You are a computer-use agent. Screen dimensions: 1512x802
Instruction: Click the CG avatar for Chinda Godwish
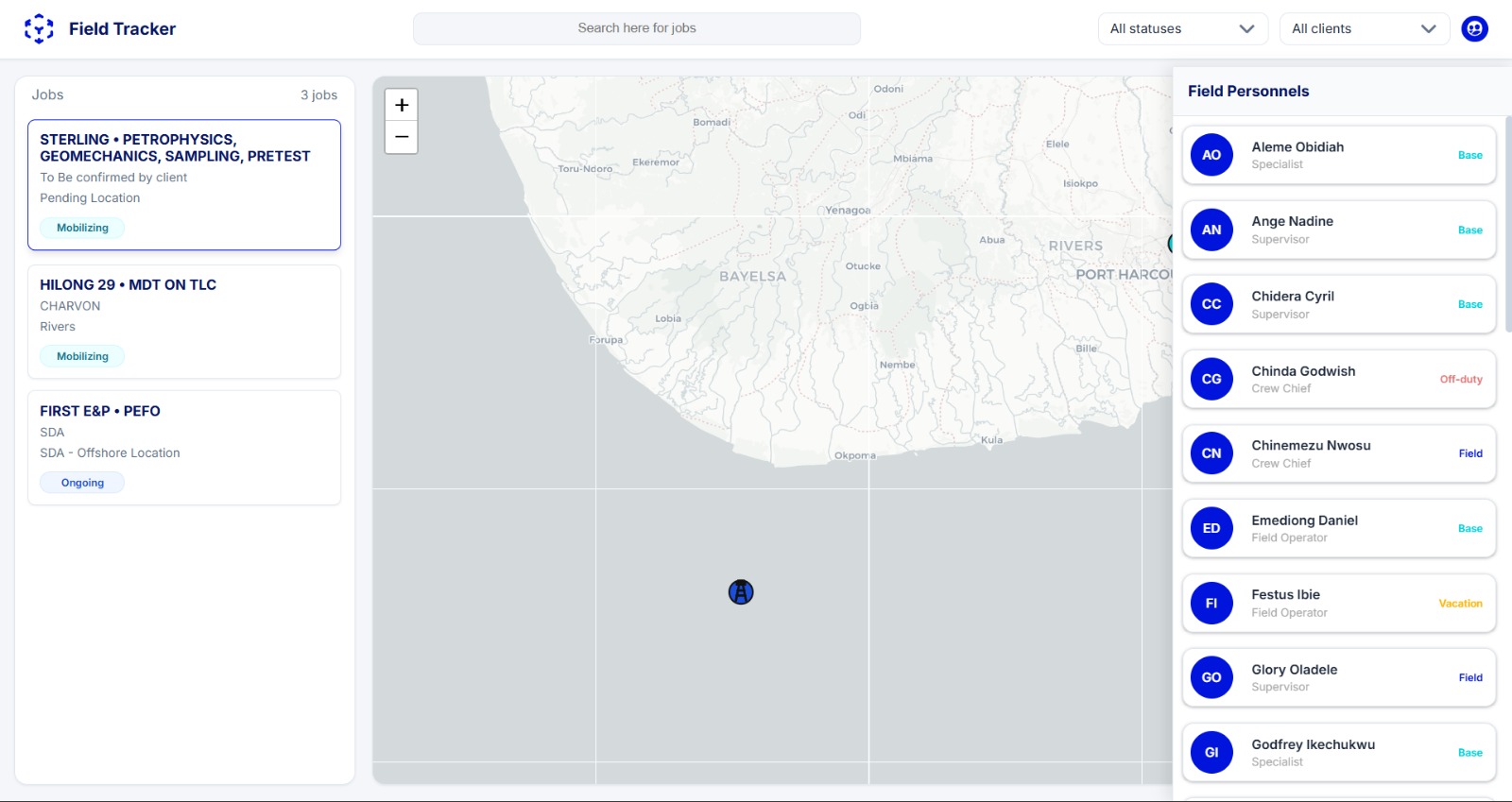point(1211,379)
